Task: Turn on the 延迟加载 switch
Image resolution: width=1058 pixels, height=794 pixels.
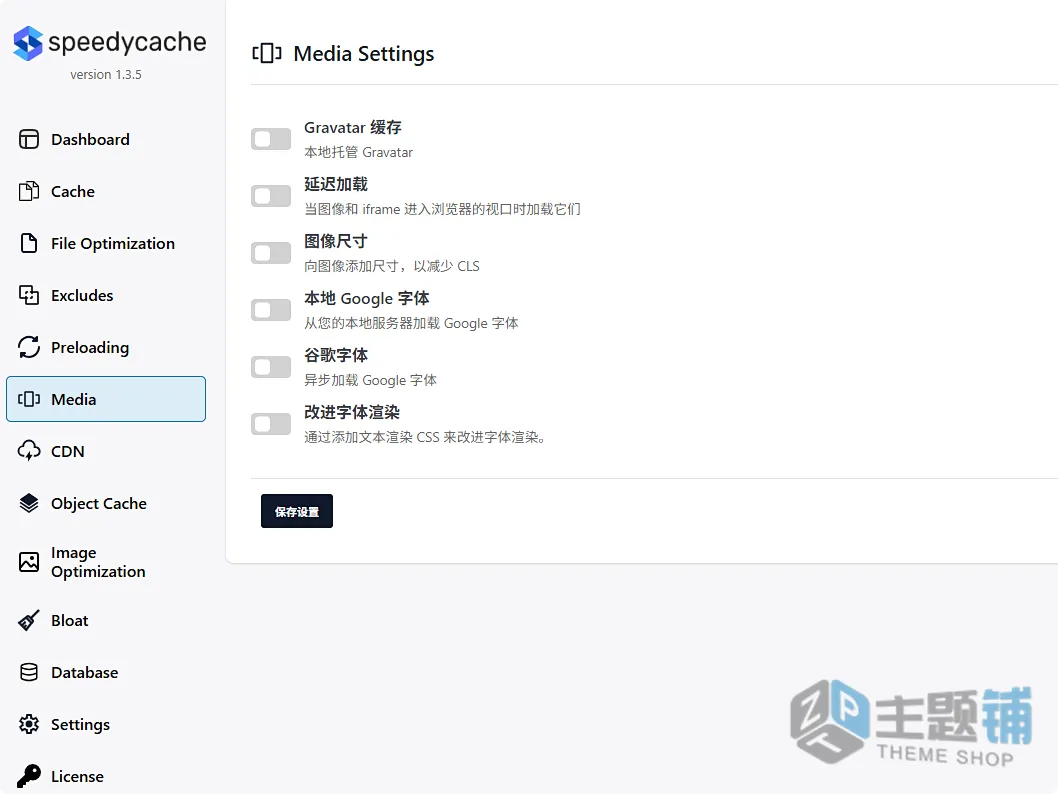Action: (271, 196)
